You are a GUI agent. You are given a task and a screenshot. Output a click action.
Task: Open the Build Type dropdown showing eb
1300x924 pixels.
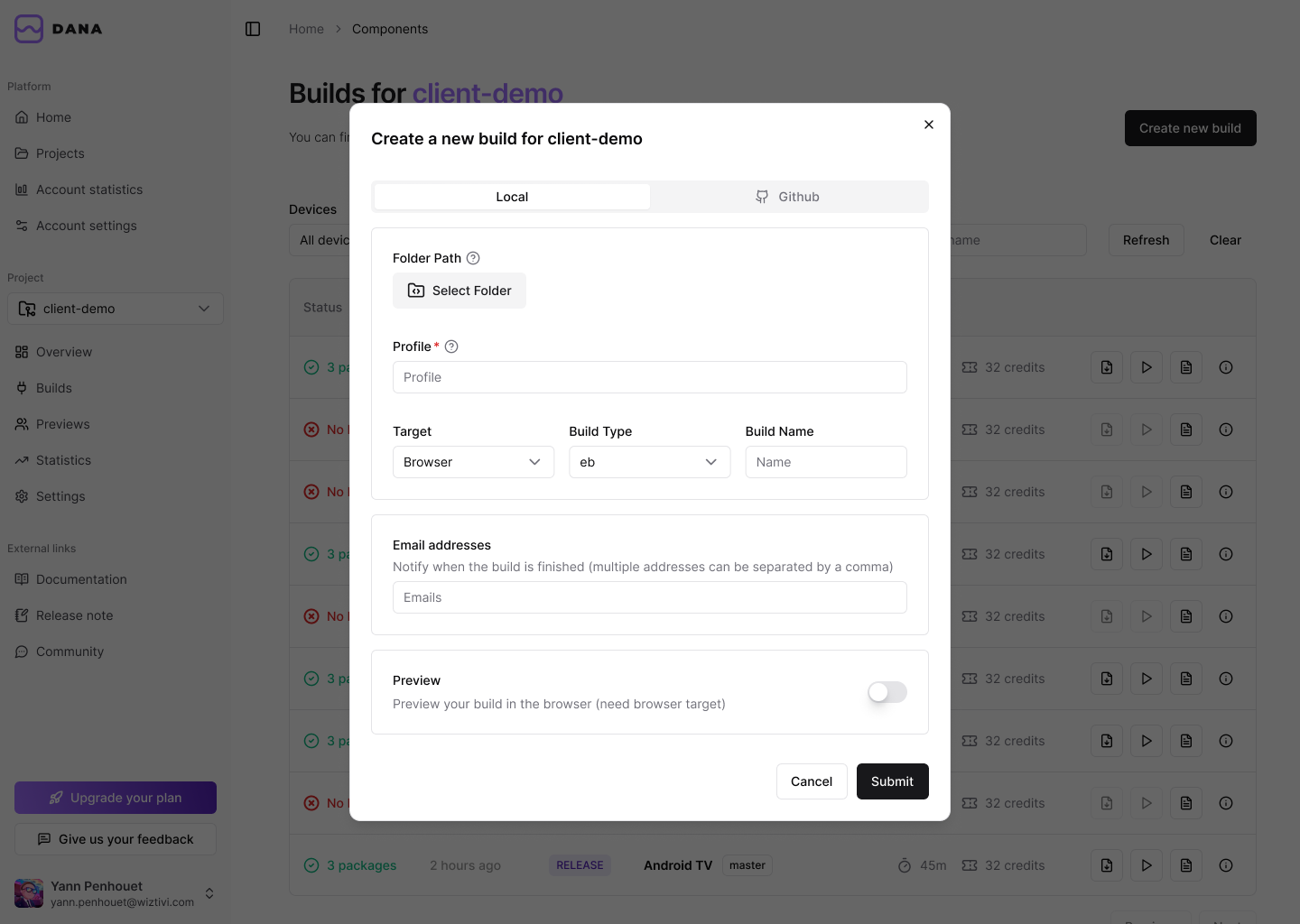pos(649,461)
